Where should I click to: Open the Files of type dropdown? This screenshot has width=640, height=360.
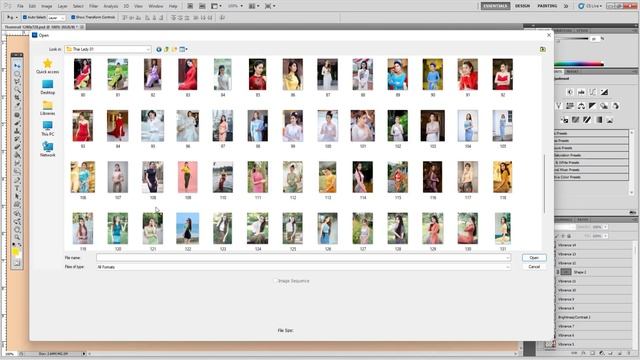508,267
